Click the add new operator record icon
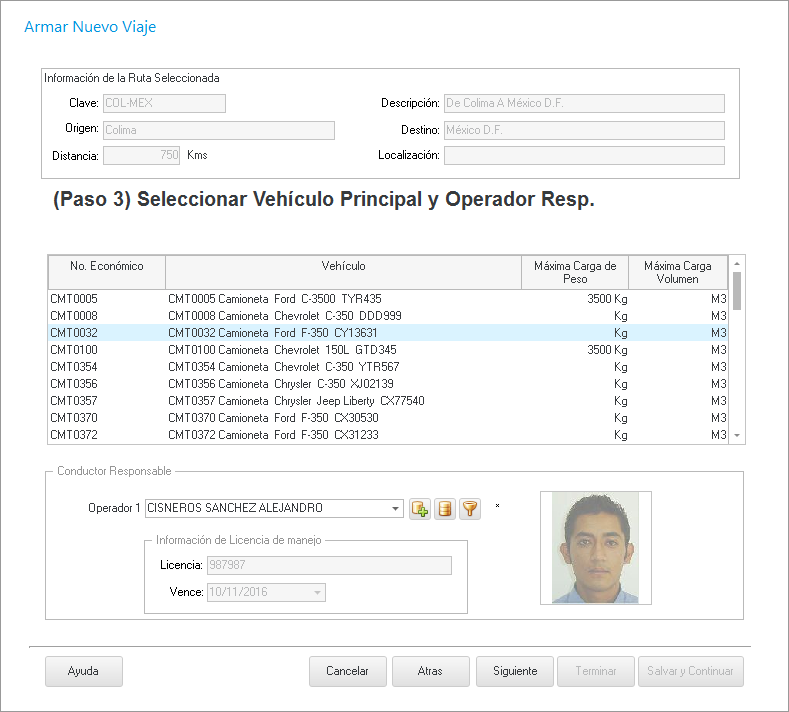The width and height of the screenshot is (789, 712). point(420,509)
